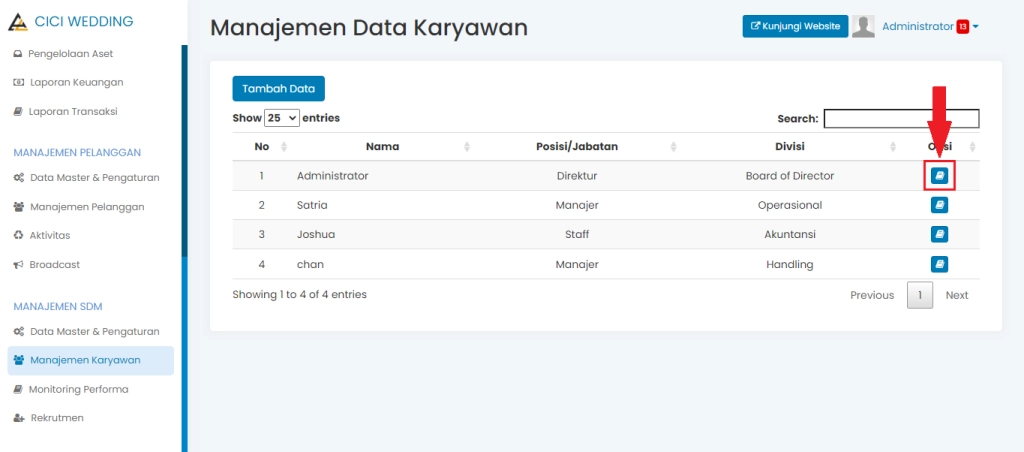This screenshot has width=1024, height=452.
Task: Click the Tambah Data button
Action: click(x=278, y=88)
